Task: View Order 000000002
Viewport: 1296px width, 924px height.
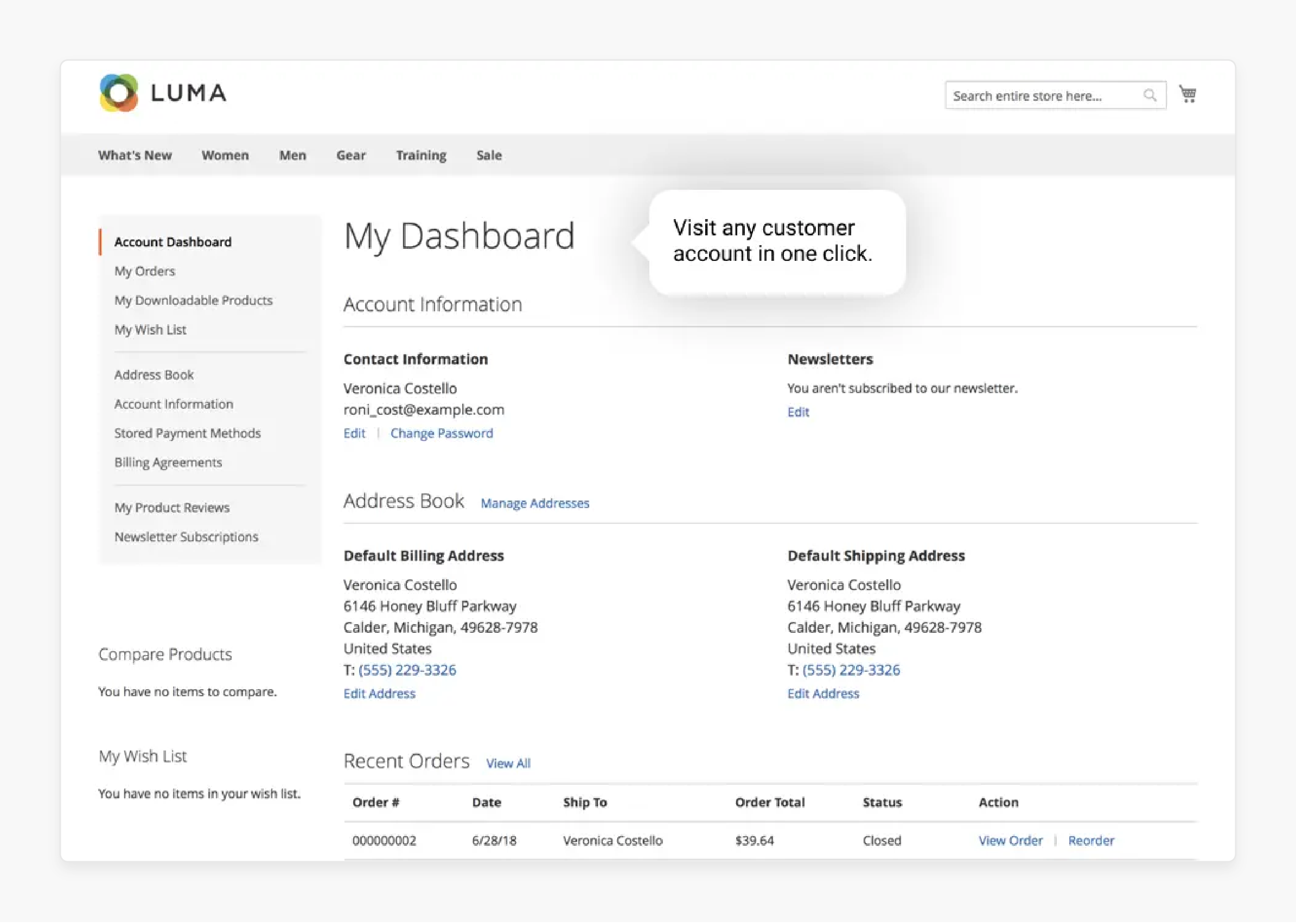Action: click(1010, 842)
